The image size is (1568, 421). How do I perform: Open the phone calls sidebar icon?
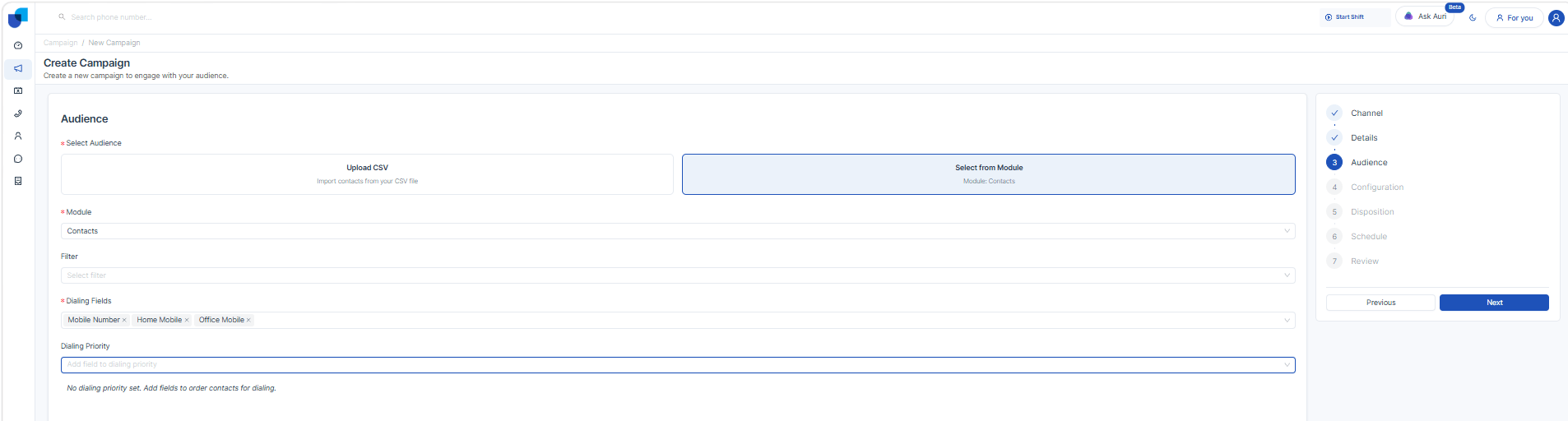18,114
